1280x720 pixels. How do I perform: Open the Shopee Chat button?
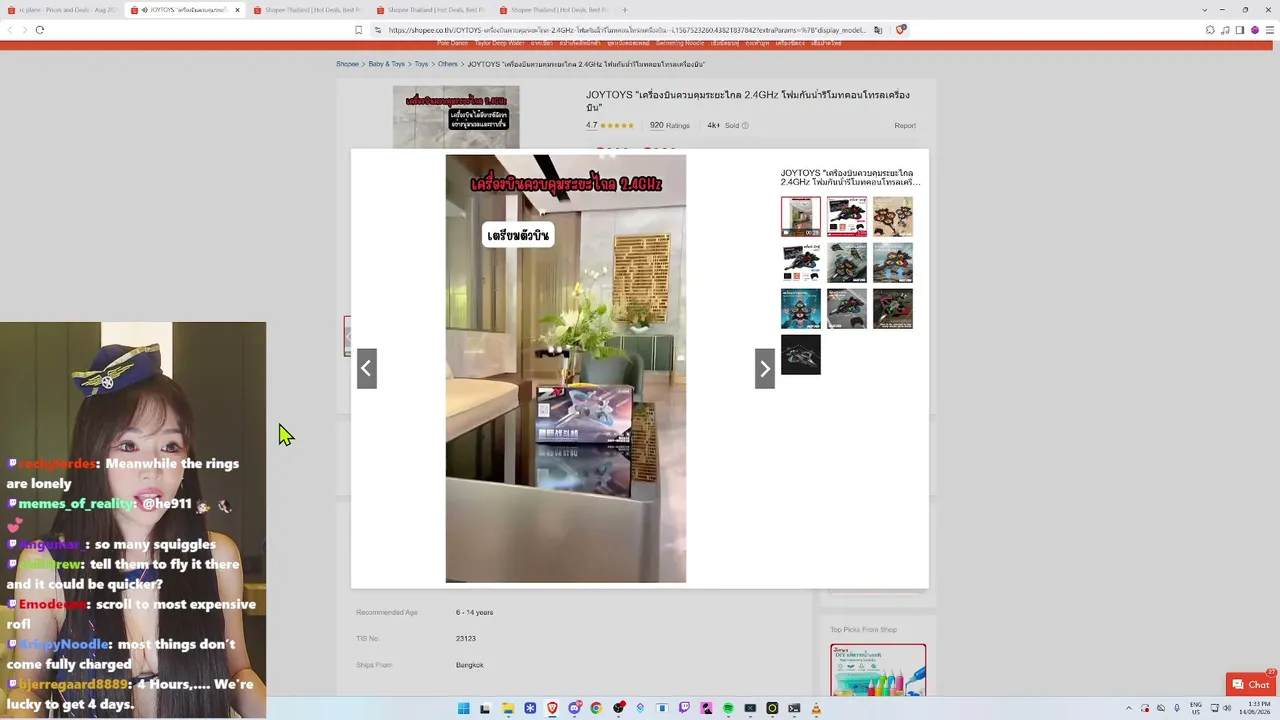(1251, 685)
